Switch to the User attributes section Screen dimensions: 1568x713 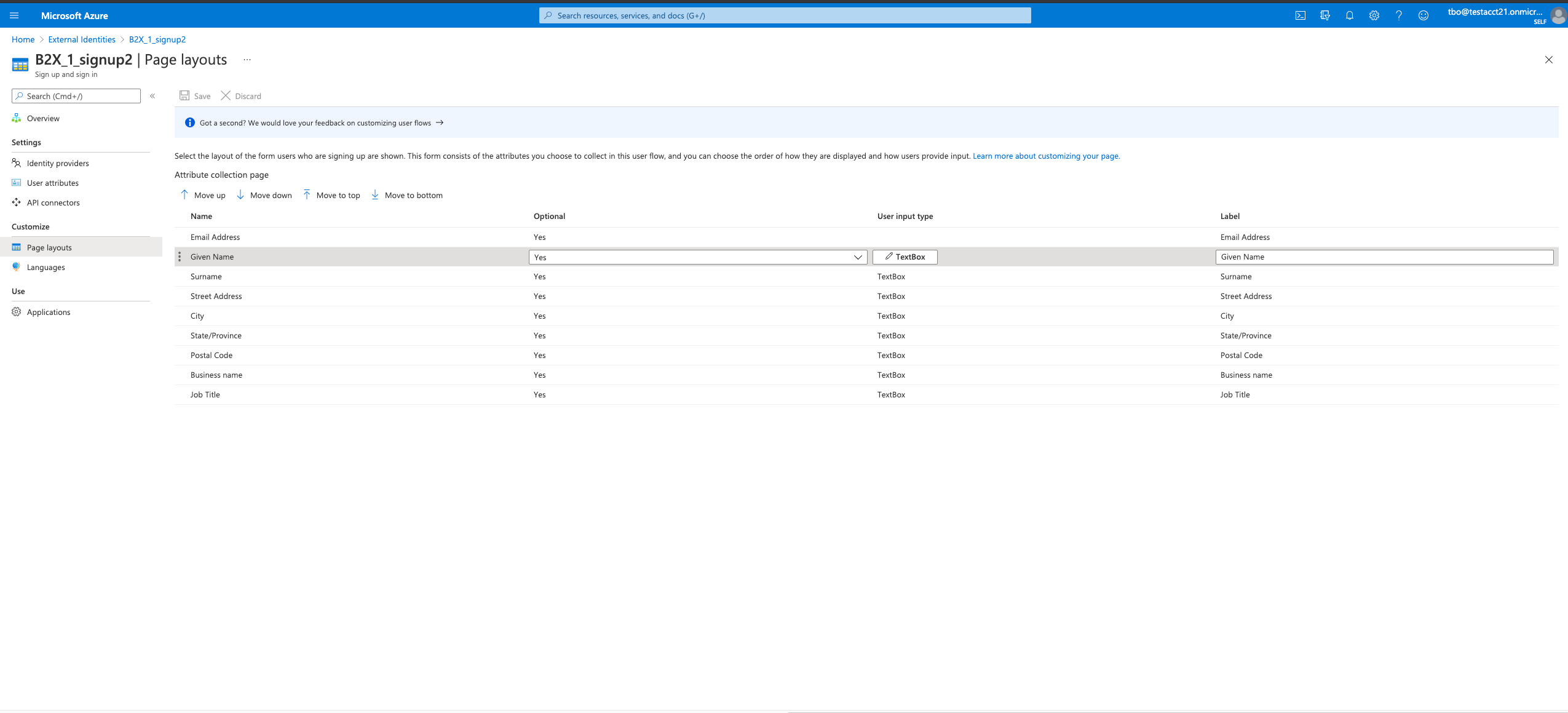click(52, 183)
